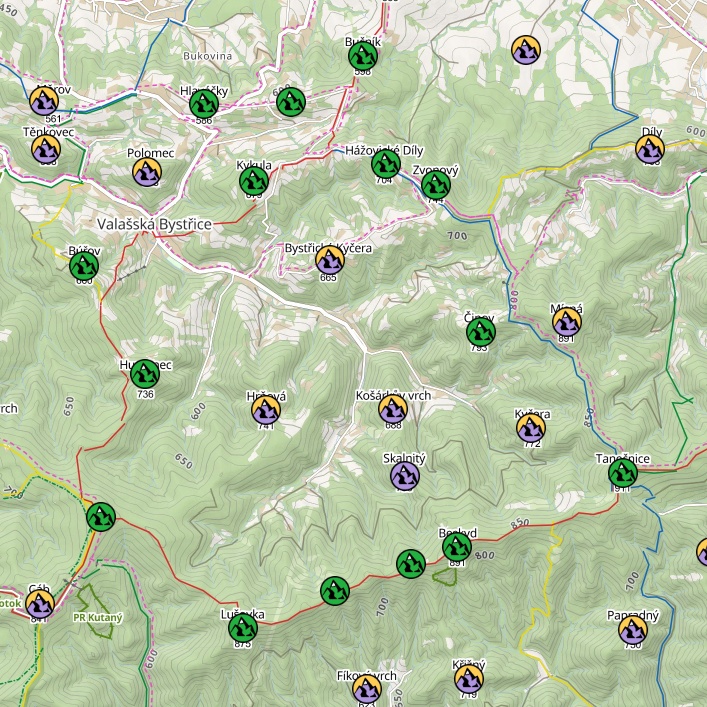
Task: Click the Bukovina place label
Action: tap(207, 56)
